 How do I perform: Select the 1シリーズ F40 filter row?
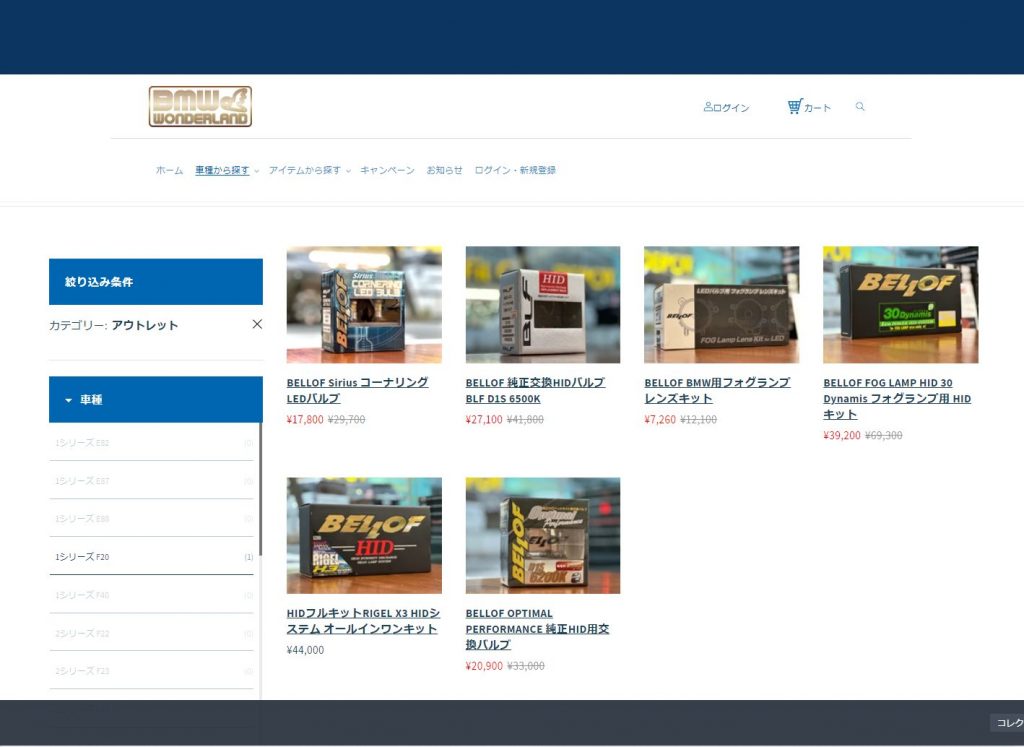(152, 595)
